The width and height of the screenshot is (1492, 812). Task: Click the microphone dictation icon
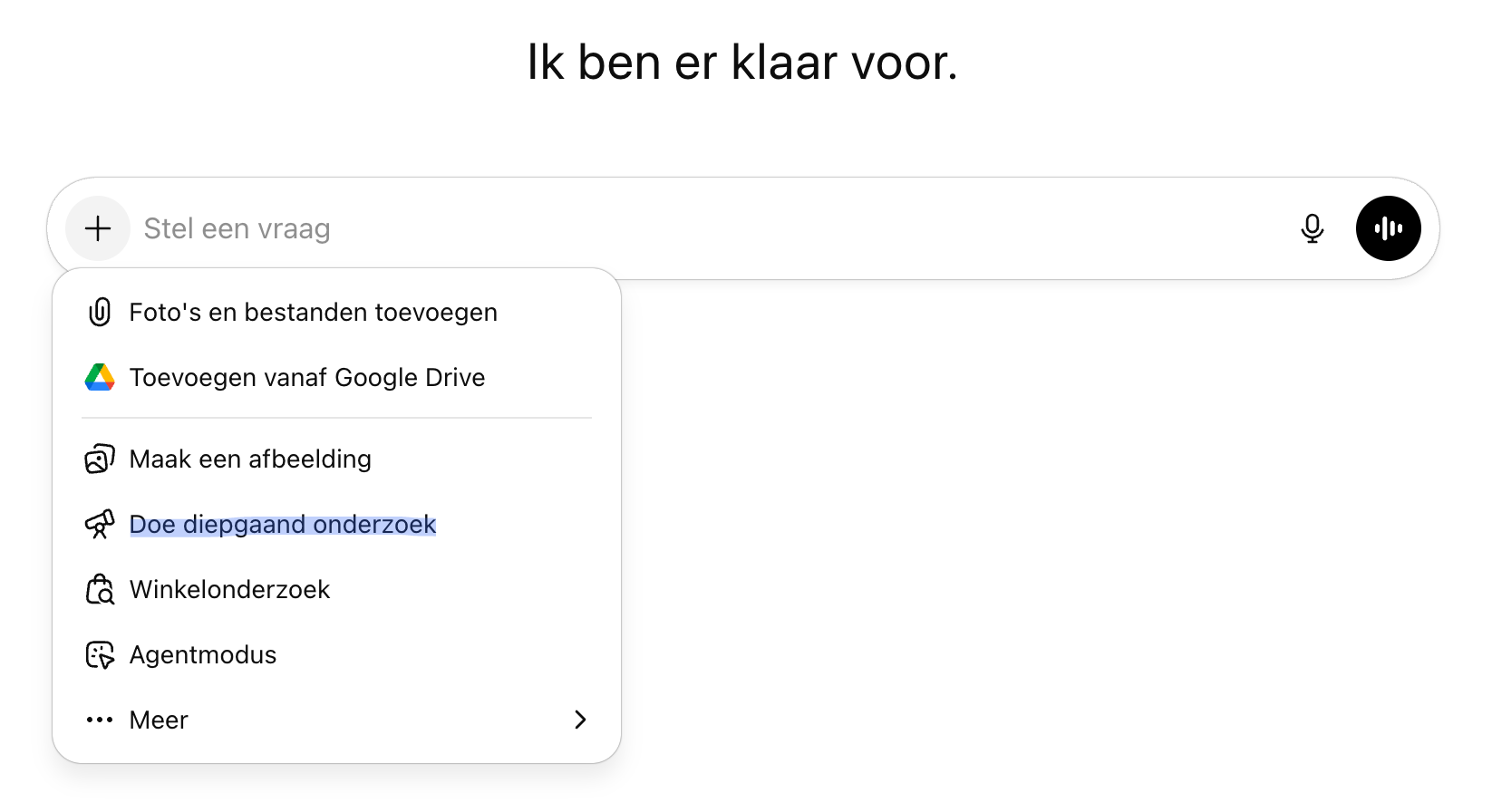click(x=1312, y=228)
